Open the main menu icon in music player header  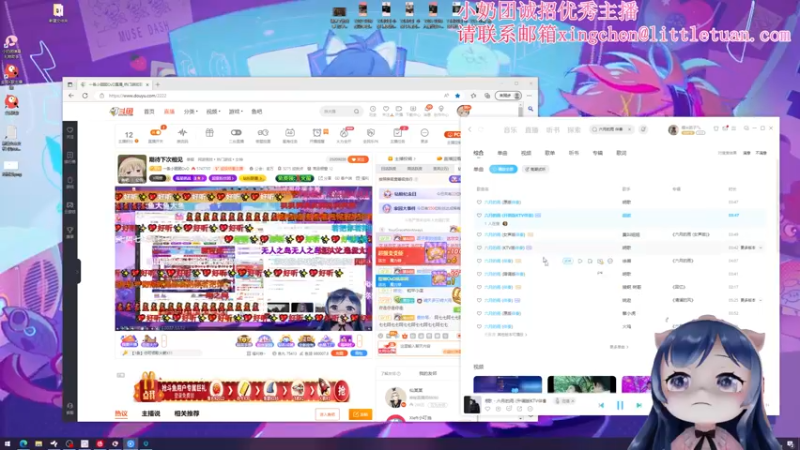pos(736,129)
